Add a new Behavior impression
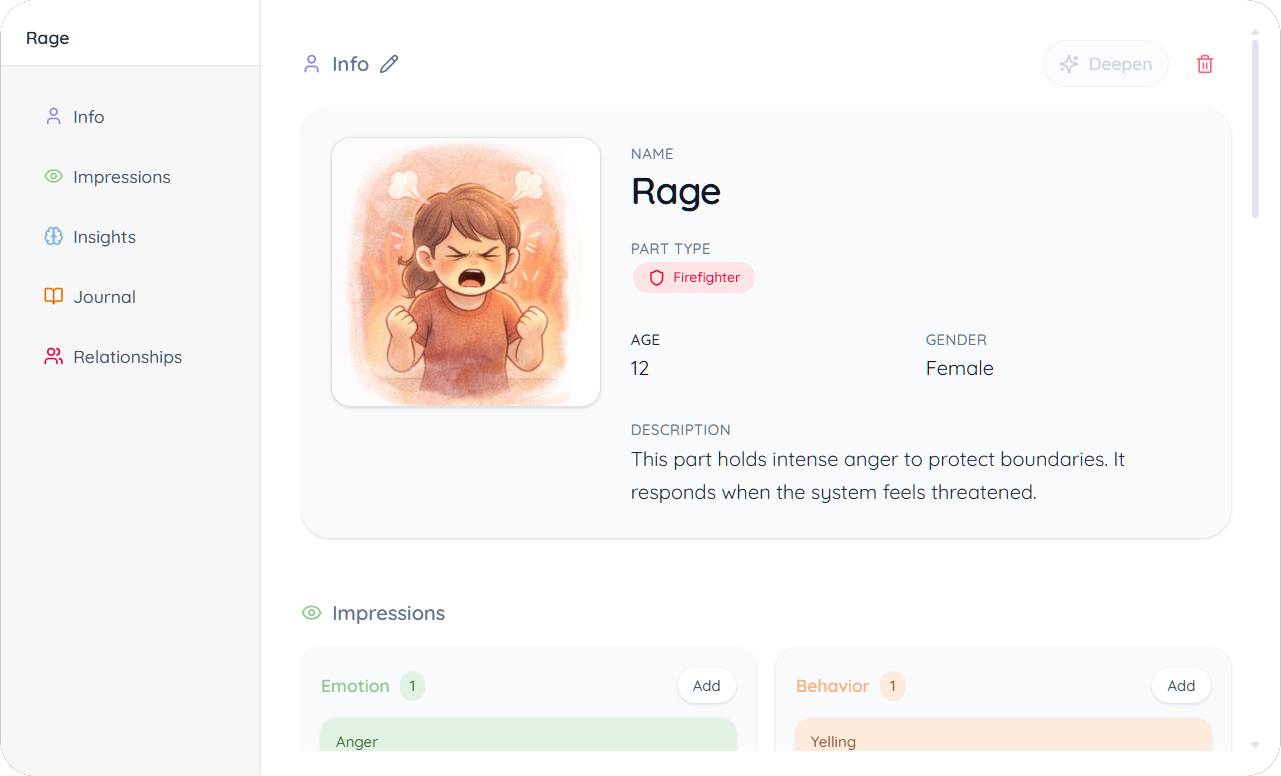The width and height of the screenshot is (1281, 776). pyautogui.click(x=1181, y=686)
